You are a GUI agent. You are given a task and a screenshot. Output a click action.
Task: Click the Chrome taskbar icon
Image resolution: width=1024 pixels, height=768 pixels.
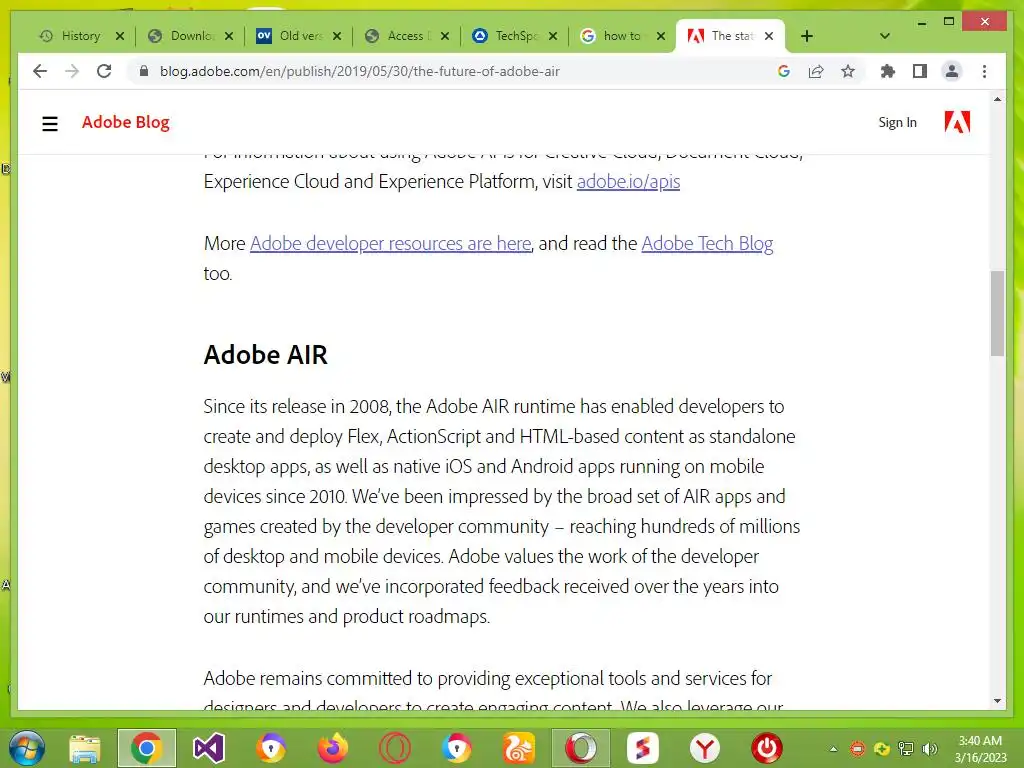pyautogui.click(x=147, y=748)
